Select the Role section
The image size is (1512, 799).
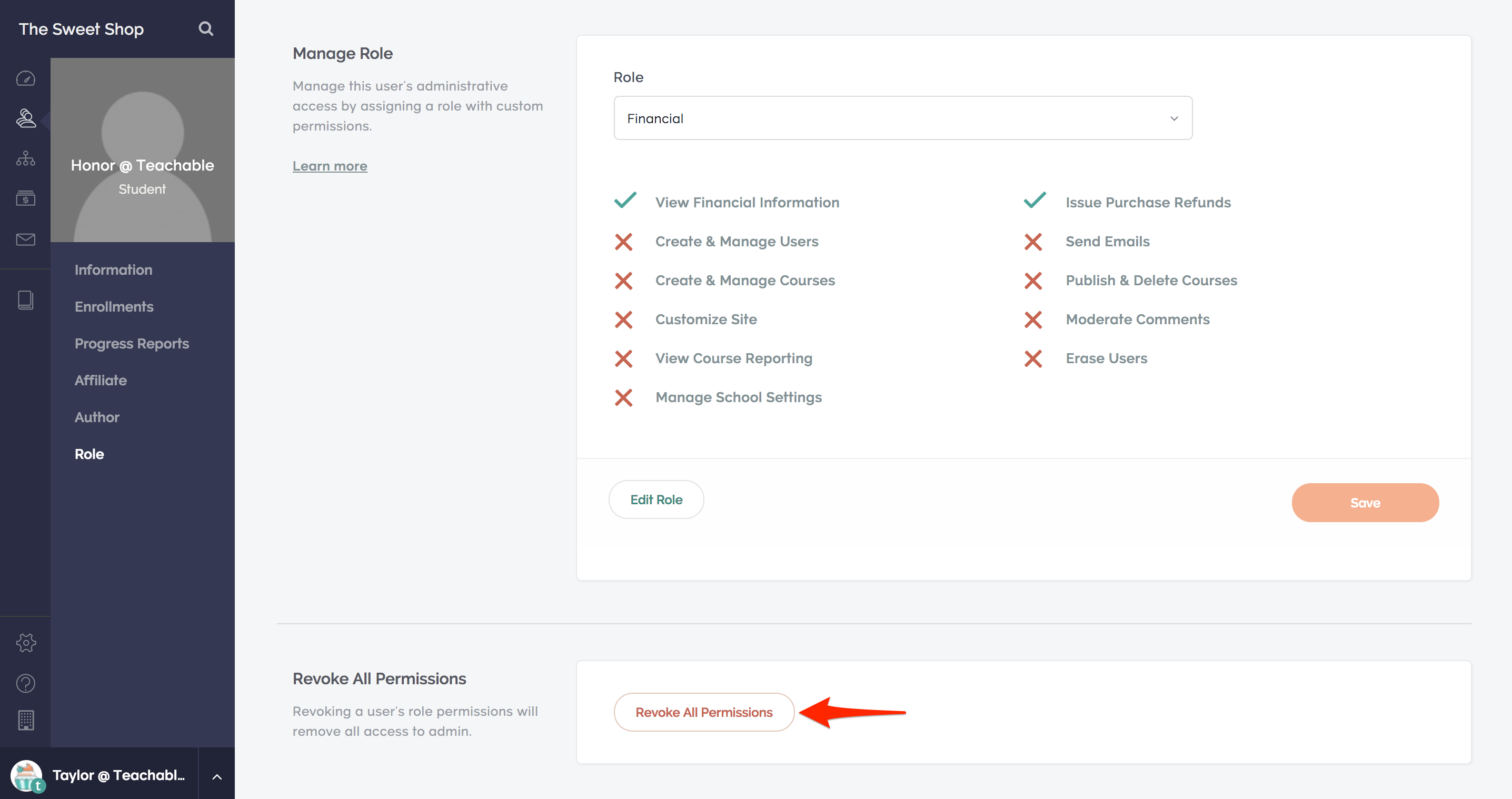(89, 454)
